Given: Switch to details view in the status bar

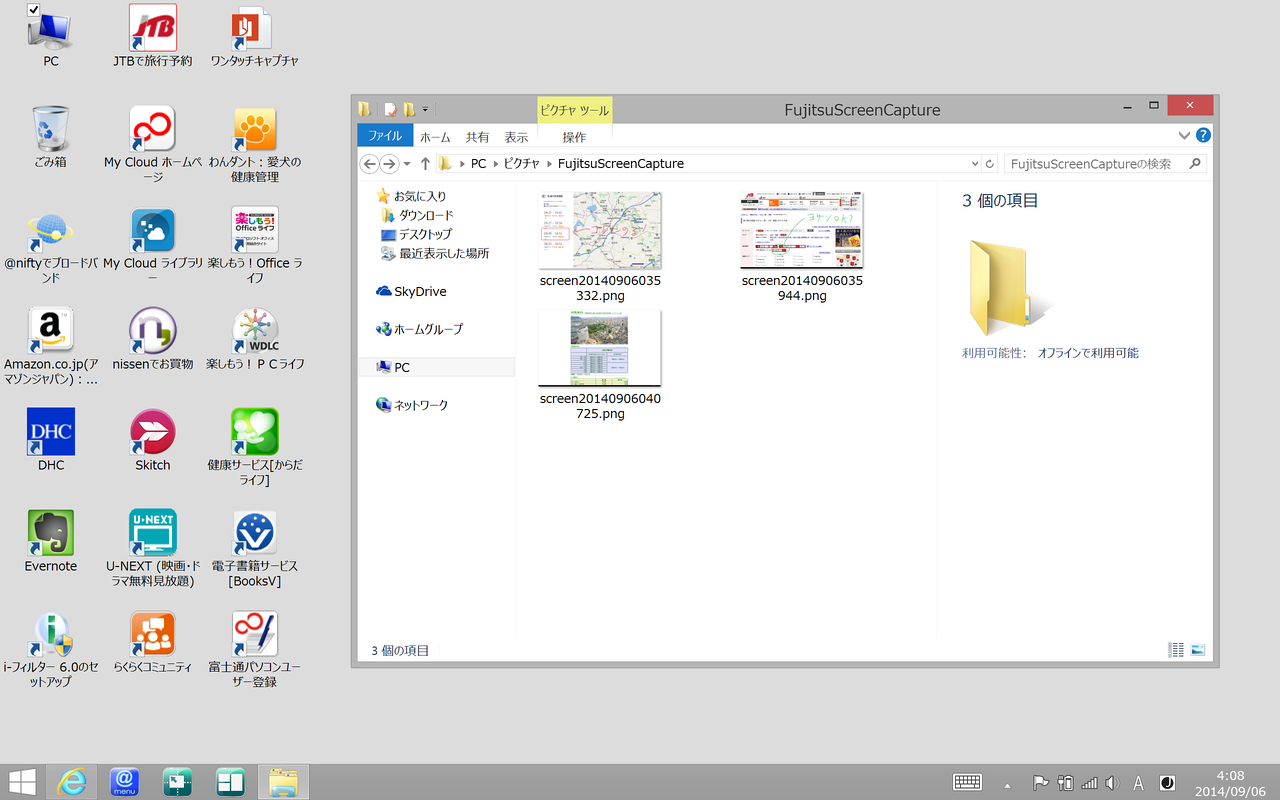Looking at the screenshot, I should 1174,649.
